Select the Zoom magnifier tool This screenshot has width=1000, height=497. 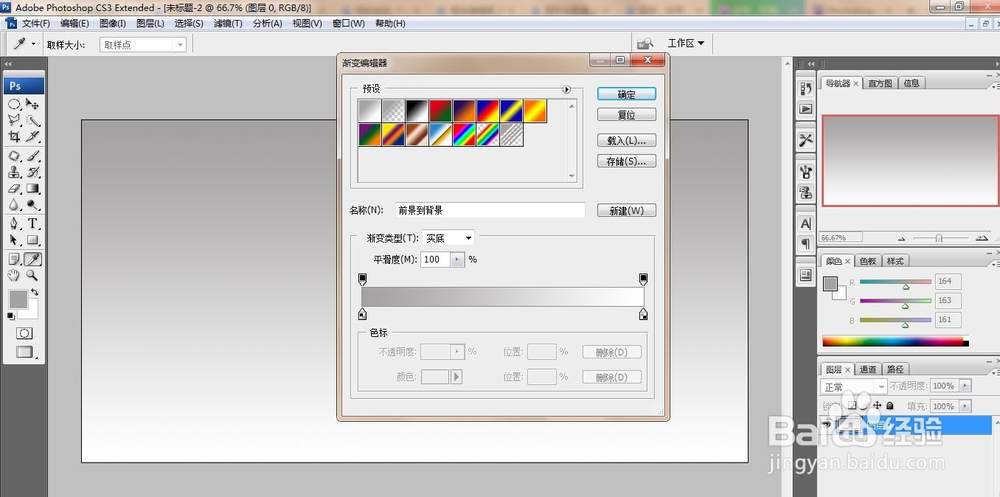(x=33, y=276)
